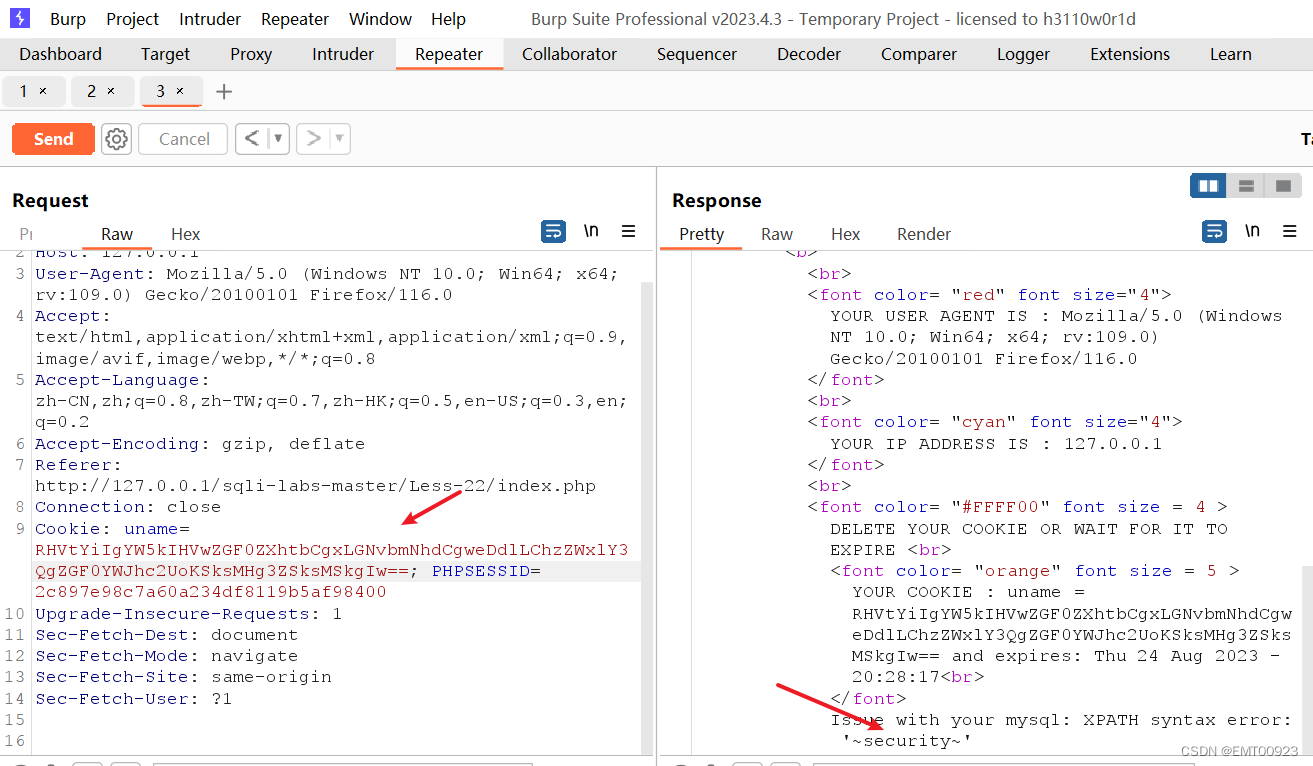
Task: Select top-bottom layout view
Action: pos(1246,186)
